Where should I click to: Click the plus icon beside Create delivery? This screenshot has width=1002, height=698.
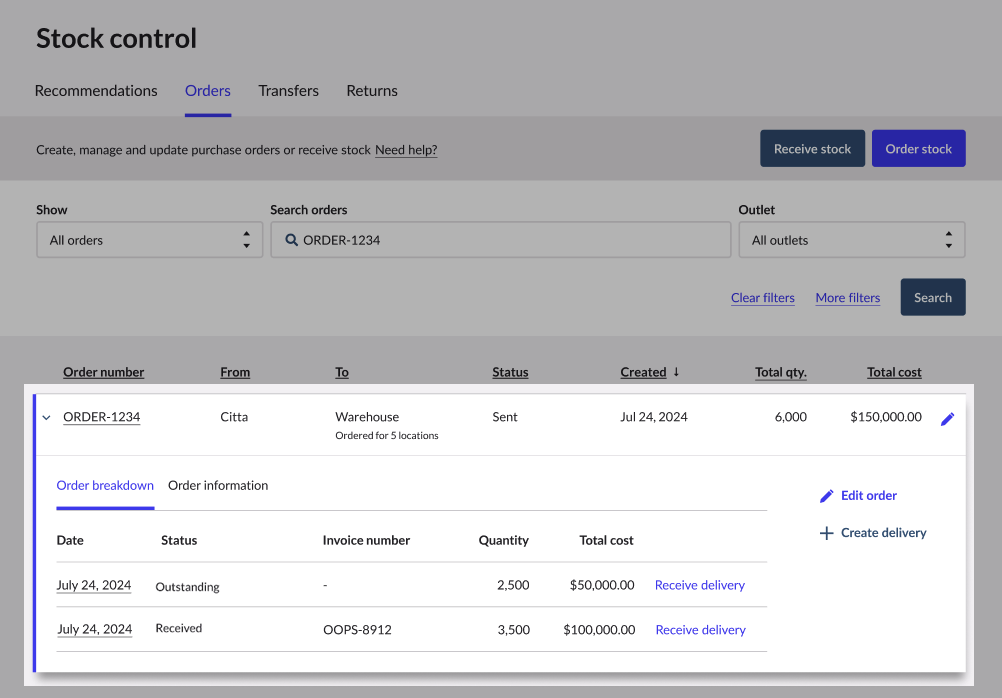826,533
